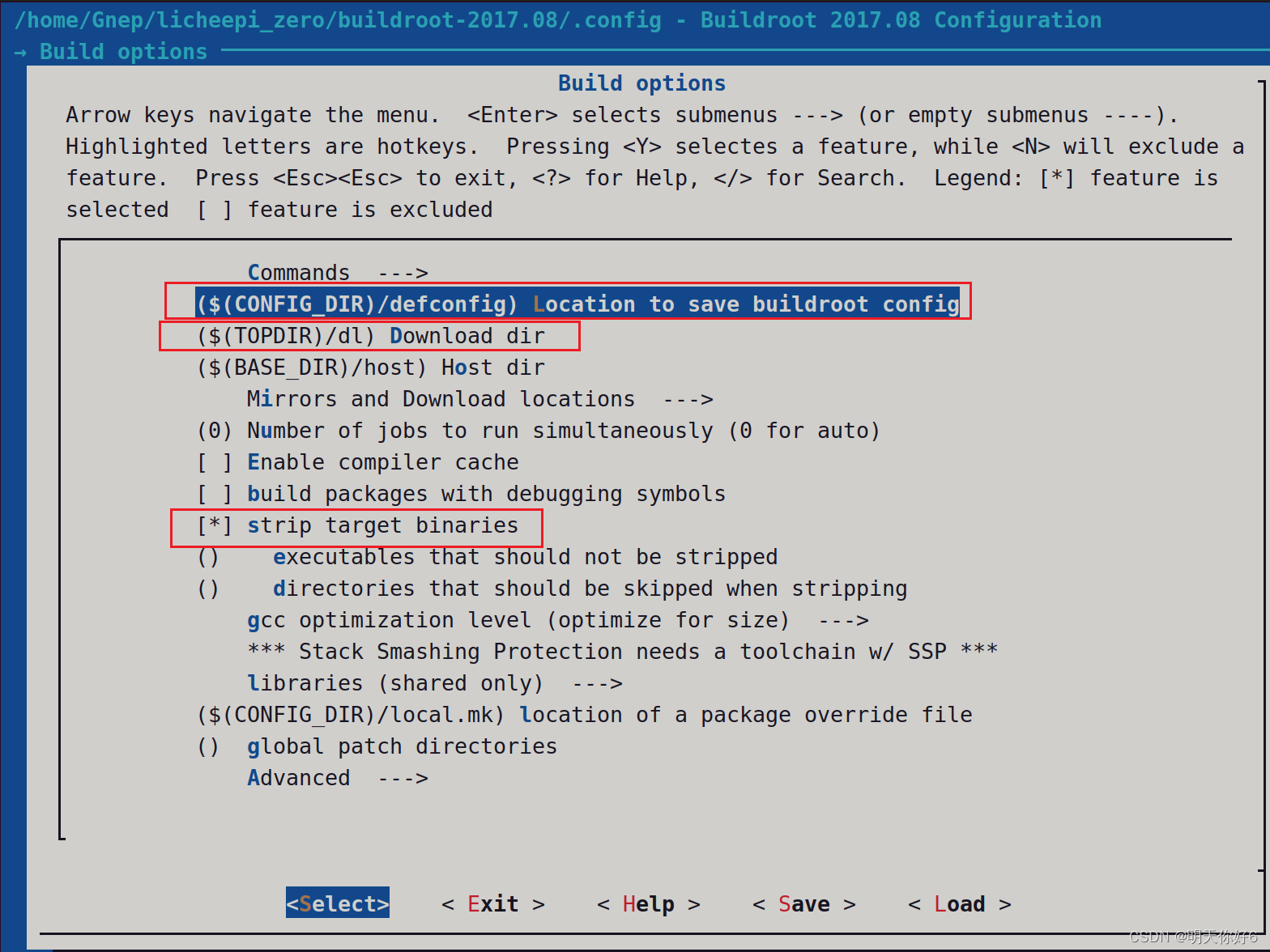This screenshot has width=1270, height=952.
Task: Click the < Load > button
Action: click(x=960, y=903)
